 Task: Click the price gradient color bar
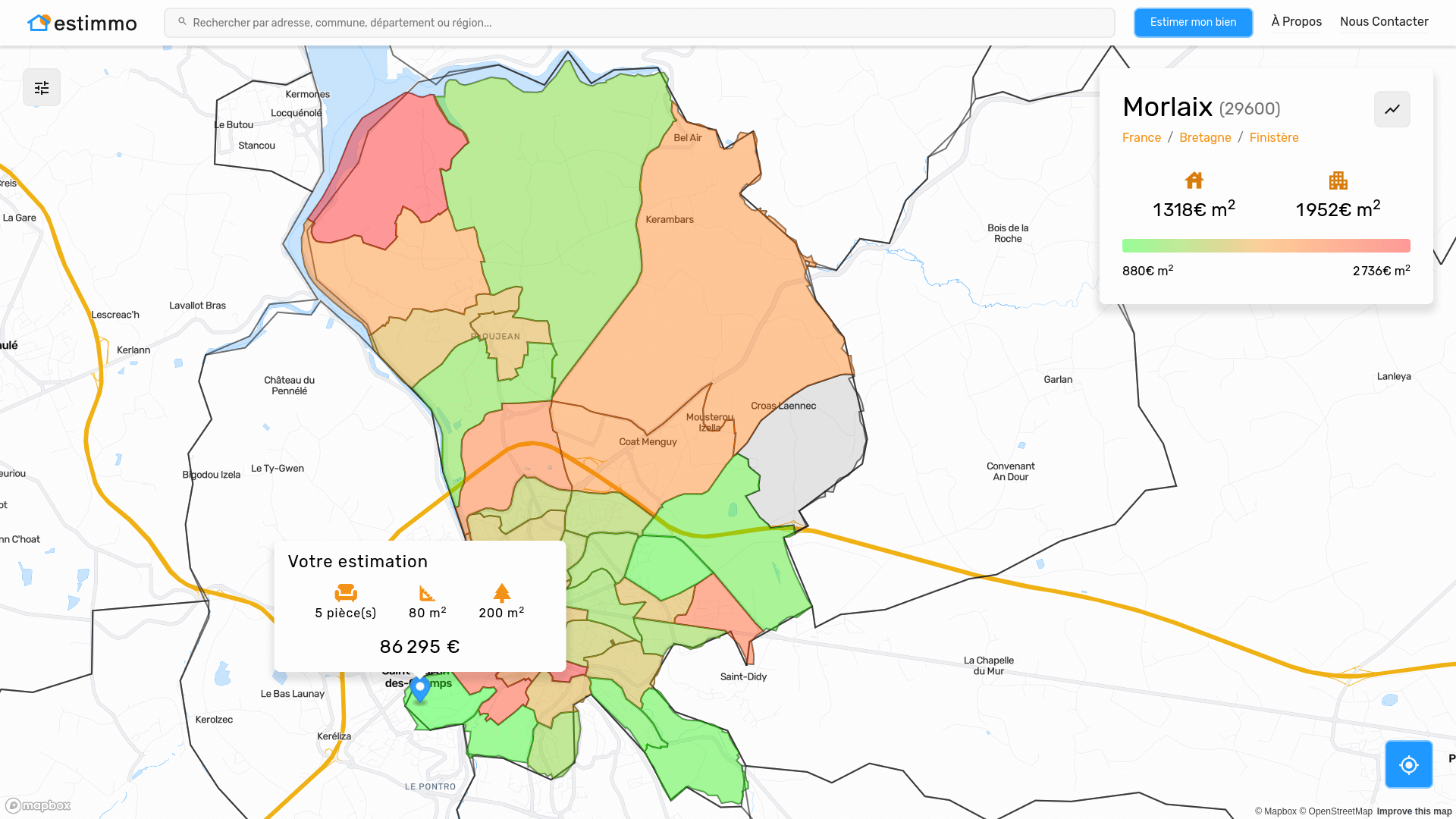[x=1266, y=246]
